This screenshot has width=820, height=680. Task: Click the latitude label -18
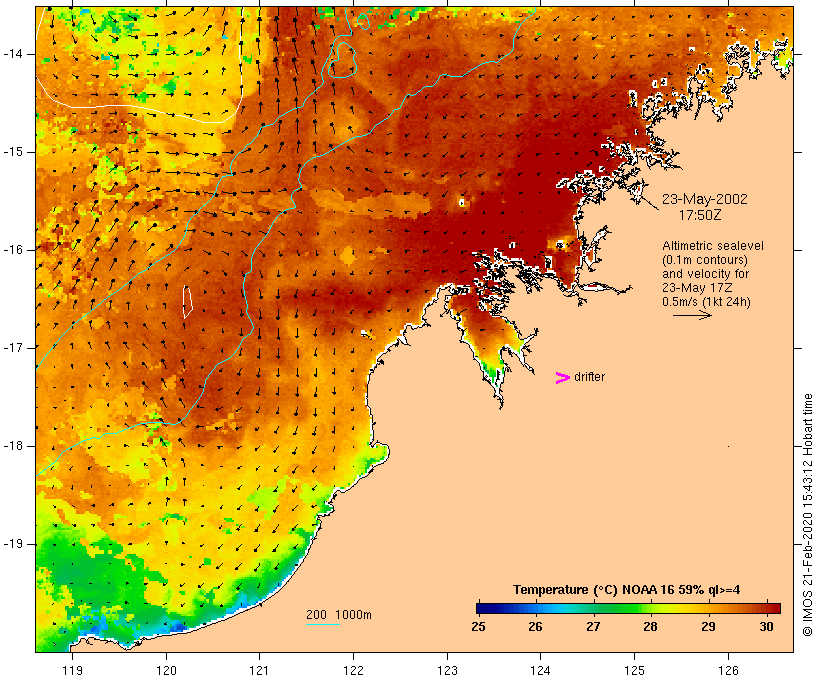point(12,446)
